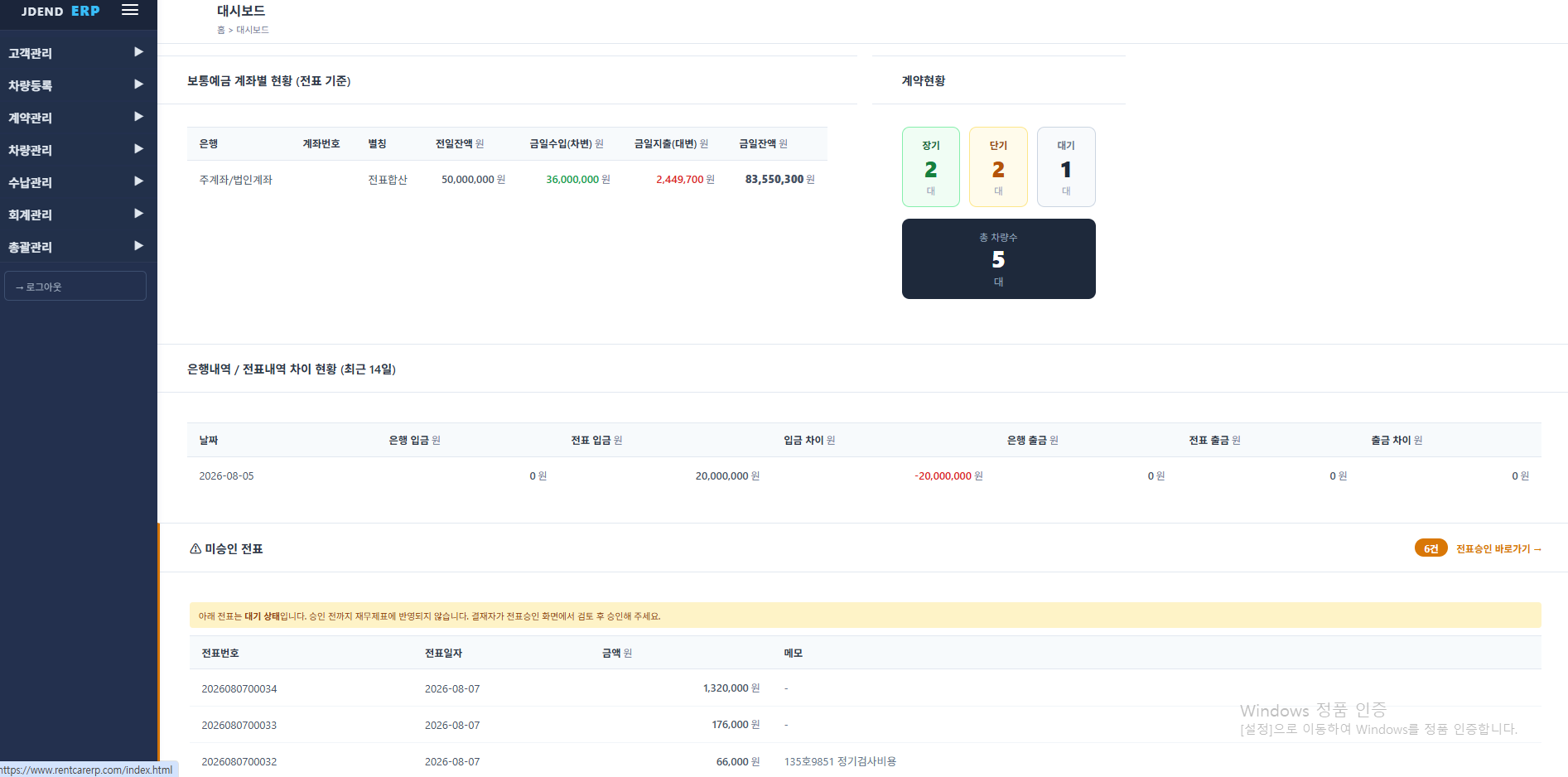The image size is (1568, 777).
Task: Click the 계약현황 section heading
Action: coord(924,80)
